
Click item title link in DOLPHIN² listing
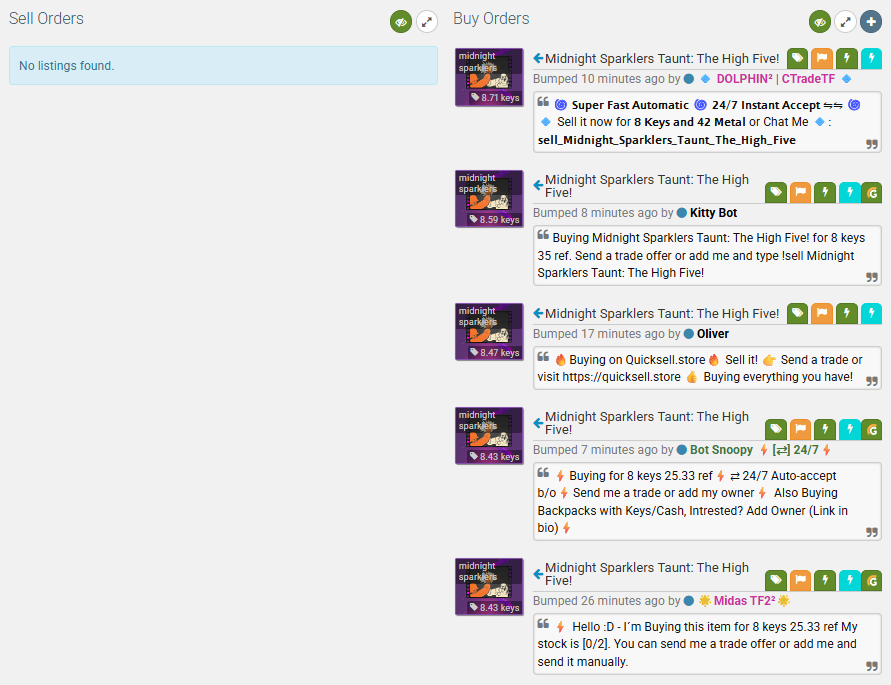click(662, 59)
